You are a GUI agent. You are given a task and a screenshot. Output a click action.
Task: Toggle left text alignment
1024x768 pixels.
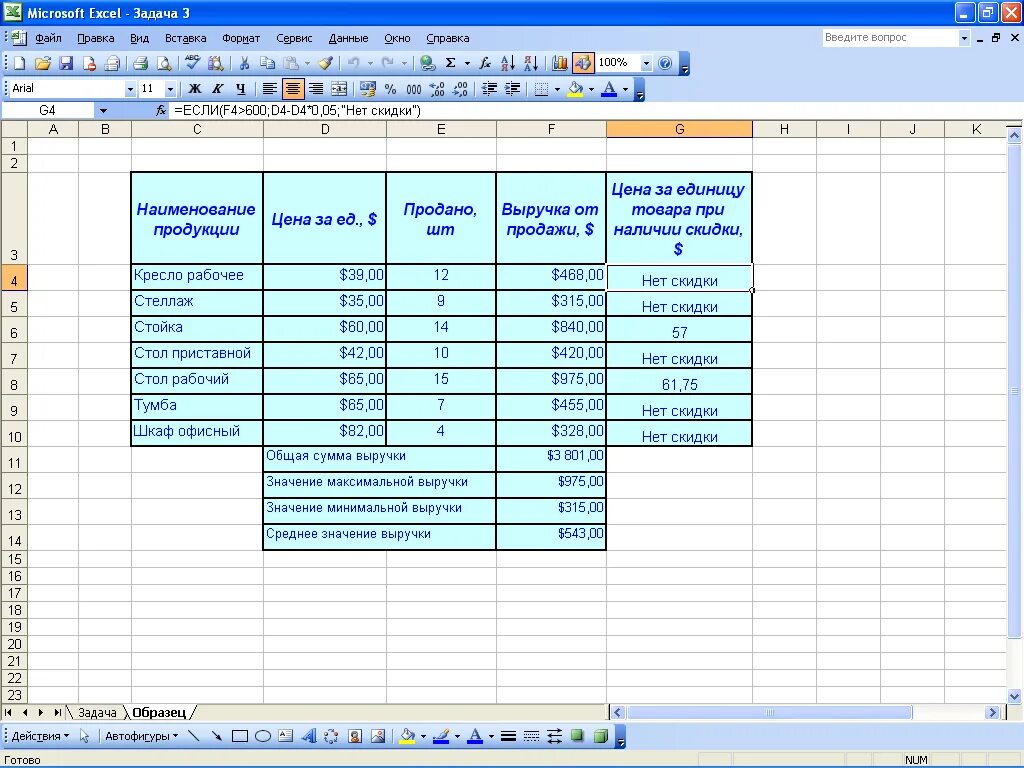(269, 89)
